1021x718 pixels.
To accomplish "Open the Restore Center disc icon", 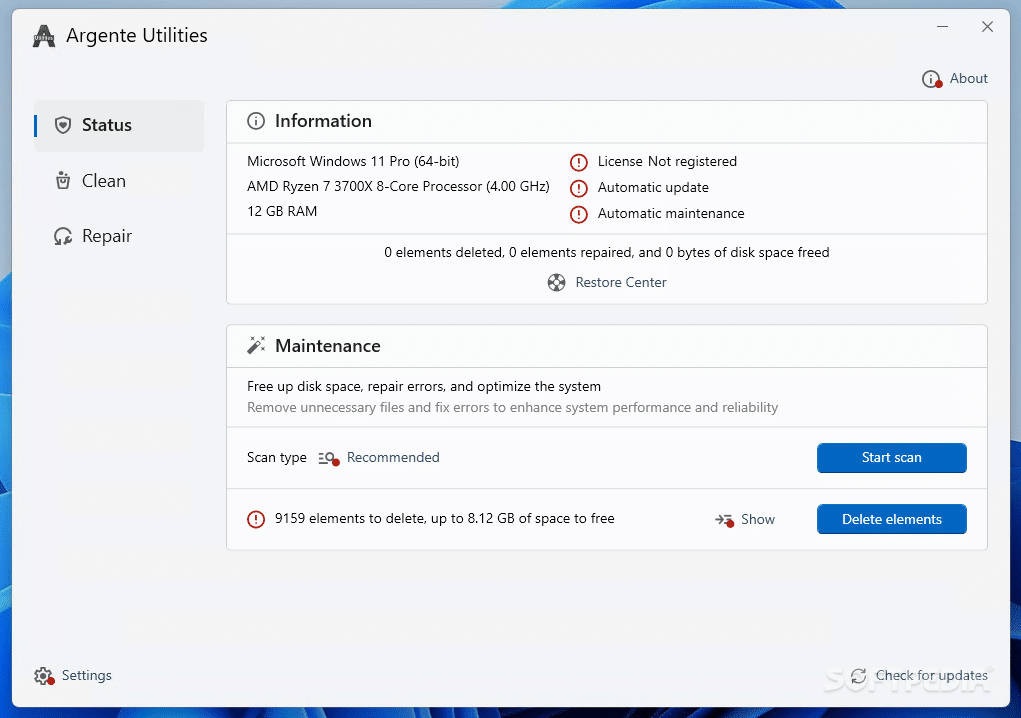I will click(x=556, y=282).
